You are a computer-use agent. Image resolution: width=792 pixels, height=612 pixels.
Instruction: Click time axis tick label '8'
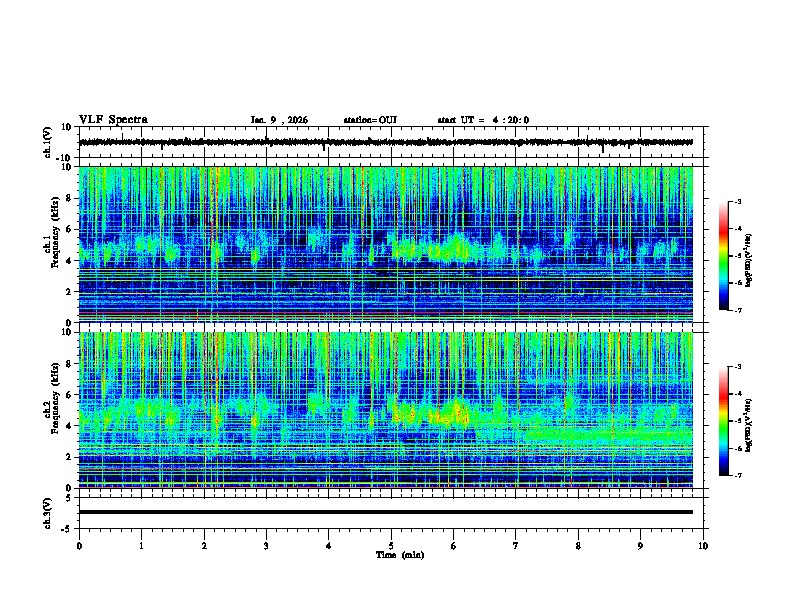click(x=578, y=546)
